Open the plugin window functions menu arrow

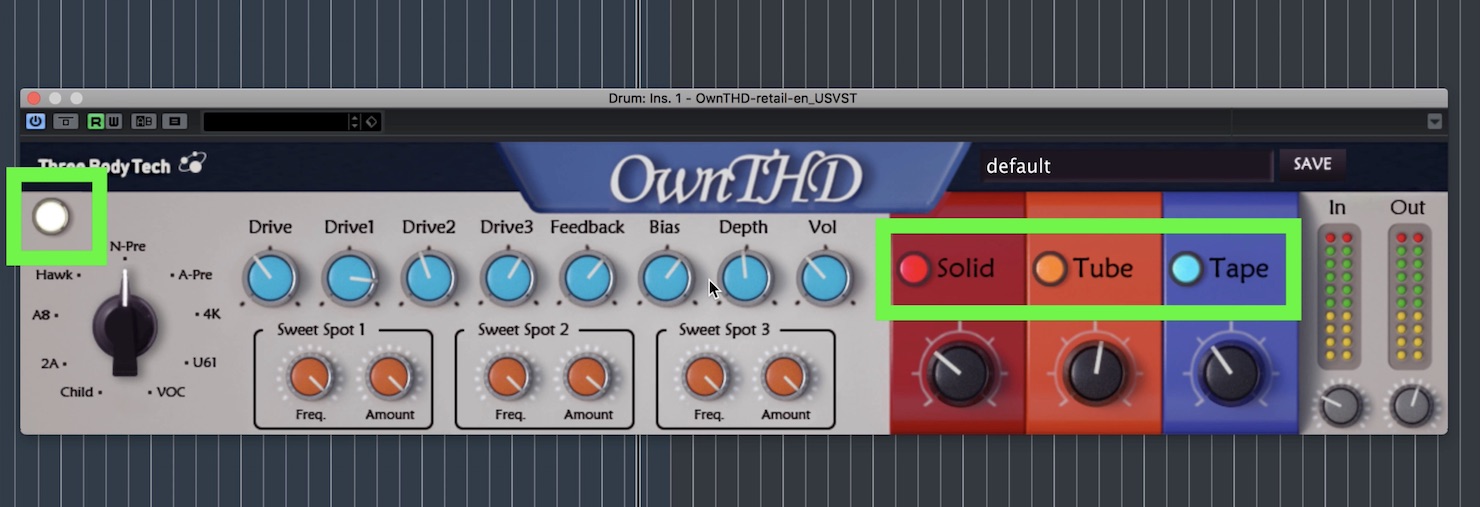[x=1435, y=122]
